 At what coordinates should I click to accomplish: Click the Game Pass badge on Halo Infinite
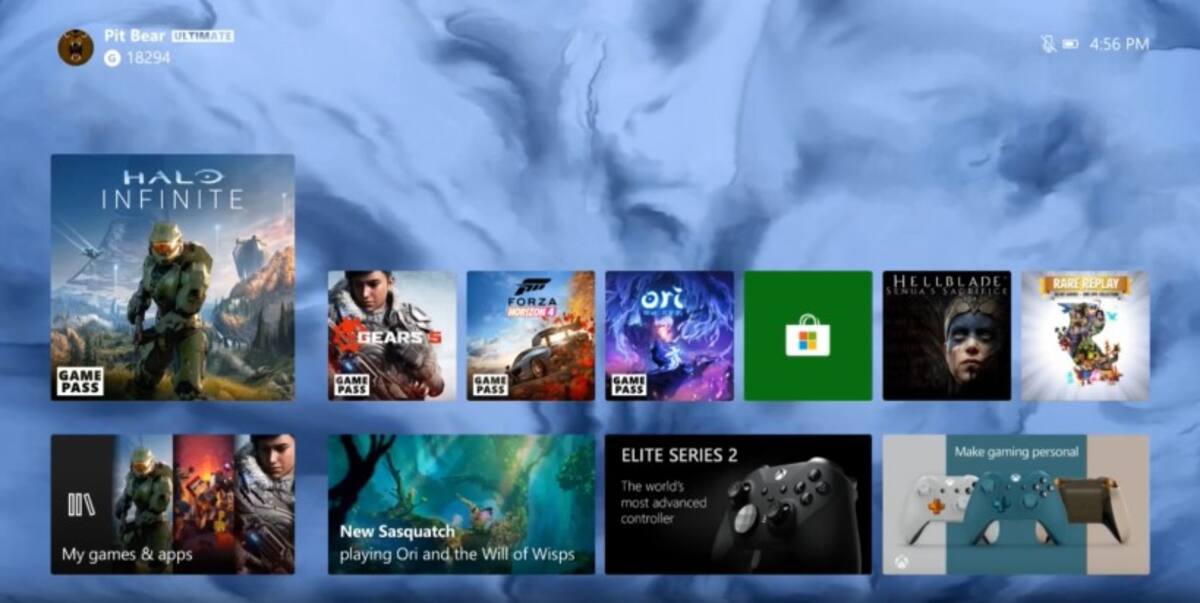coord(80,381)
